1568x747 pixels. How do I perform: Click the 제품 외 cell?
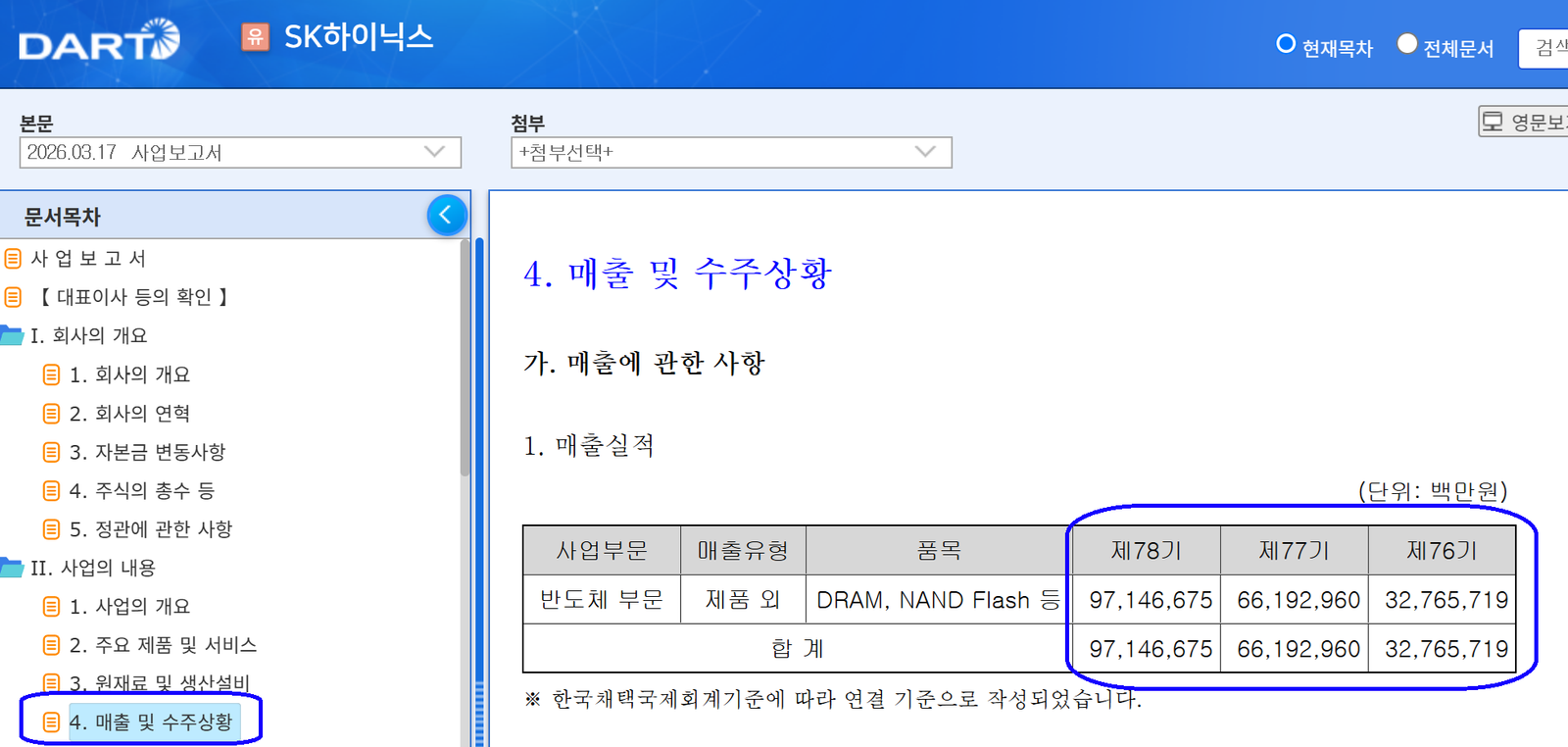pyautogui.click(x=743, y=600)
